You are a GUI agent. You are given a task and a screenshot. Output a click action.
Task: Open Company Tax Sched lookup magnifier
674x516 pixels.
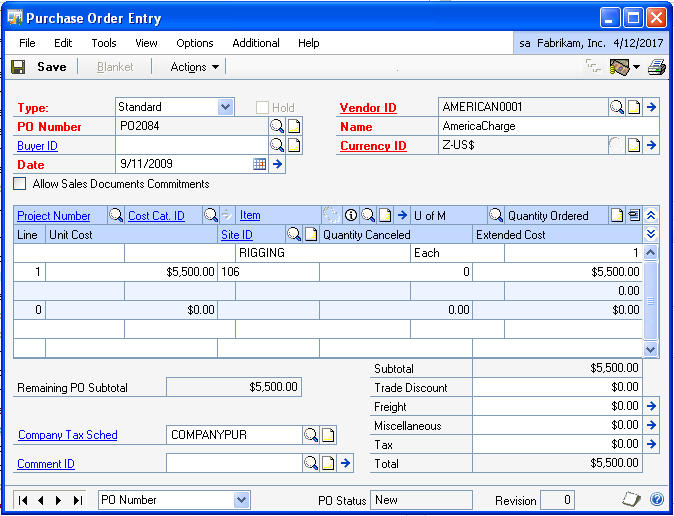click(x=311, y=435)
